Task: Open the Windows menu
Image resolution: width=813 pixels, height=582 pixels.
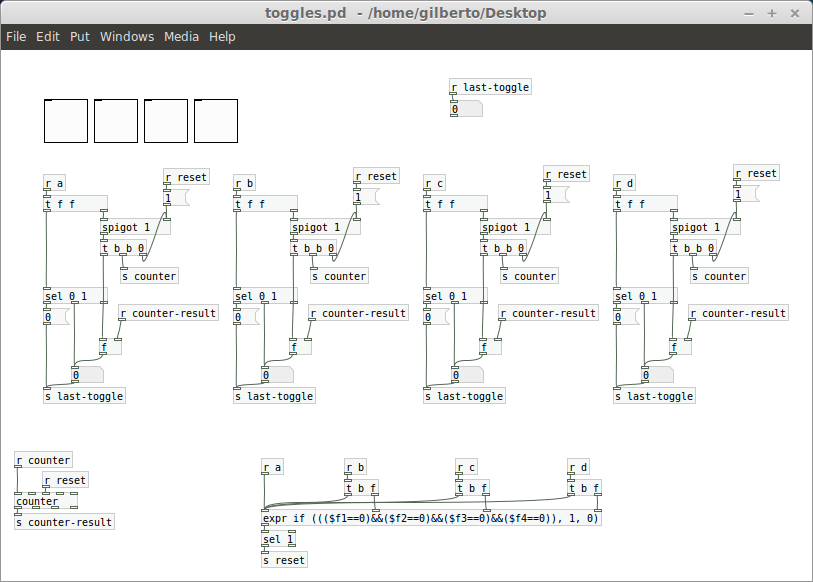Action: click(x=127, y=36)
